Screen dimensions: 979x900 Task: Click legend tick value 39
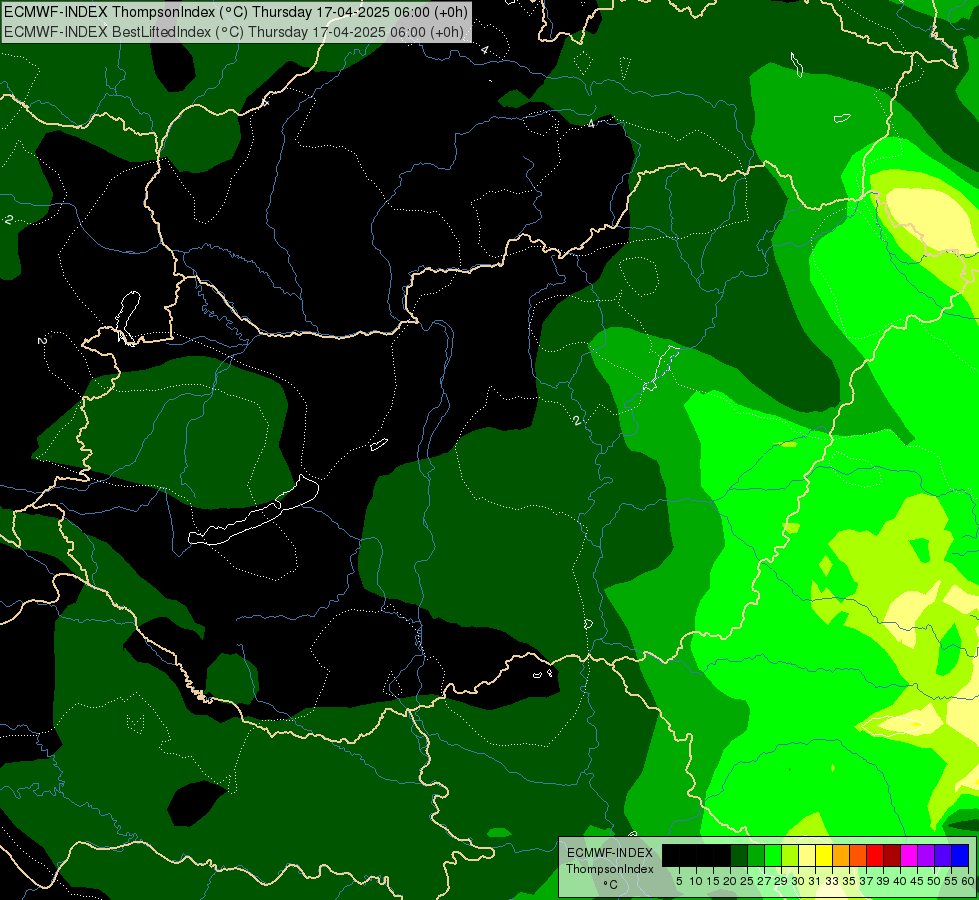(883, 881)
